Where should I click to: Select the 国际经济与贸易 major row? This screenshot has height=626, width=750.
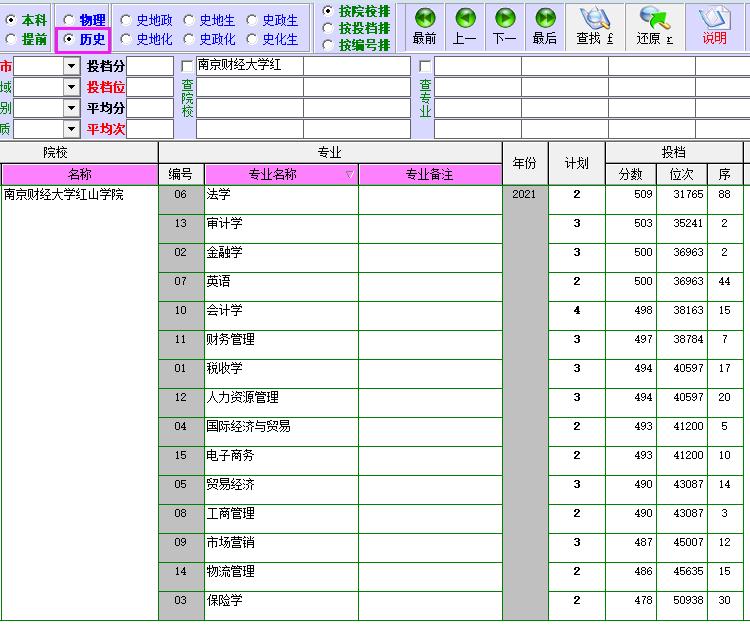pyautogui.click(x=281, y=432)
